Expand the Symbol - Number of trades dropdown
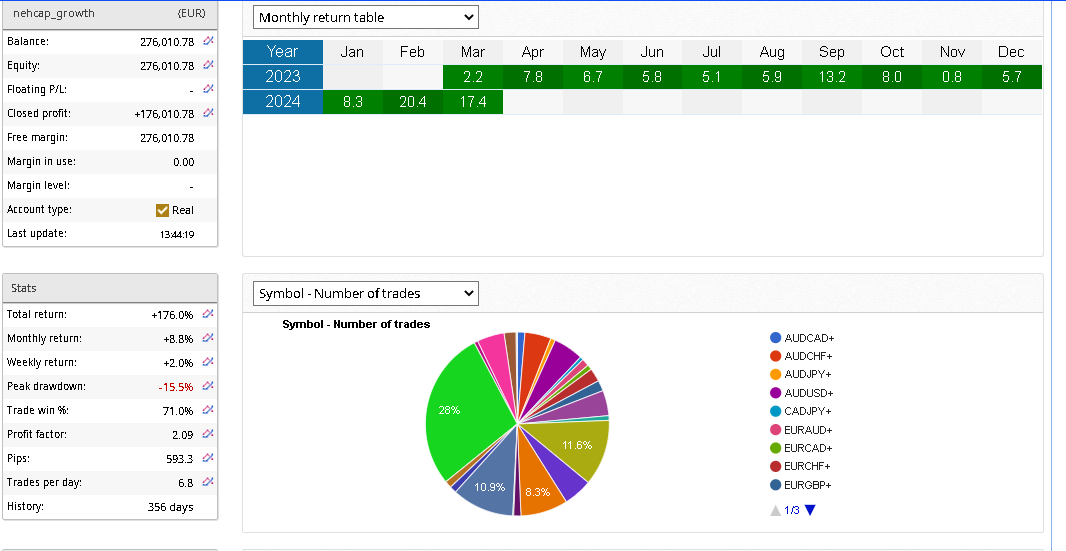 click(x=365, y=293)
